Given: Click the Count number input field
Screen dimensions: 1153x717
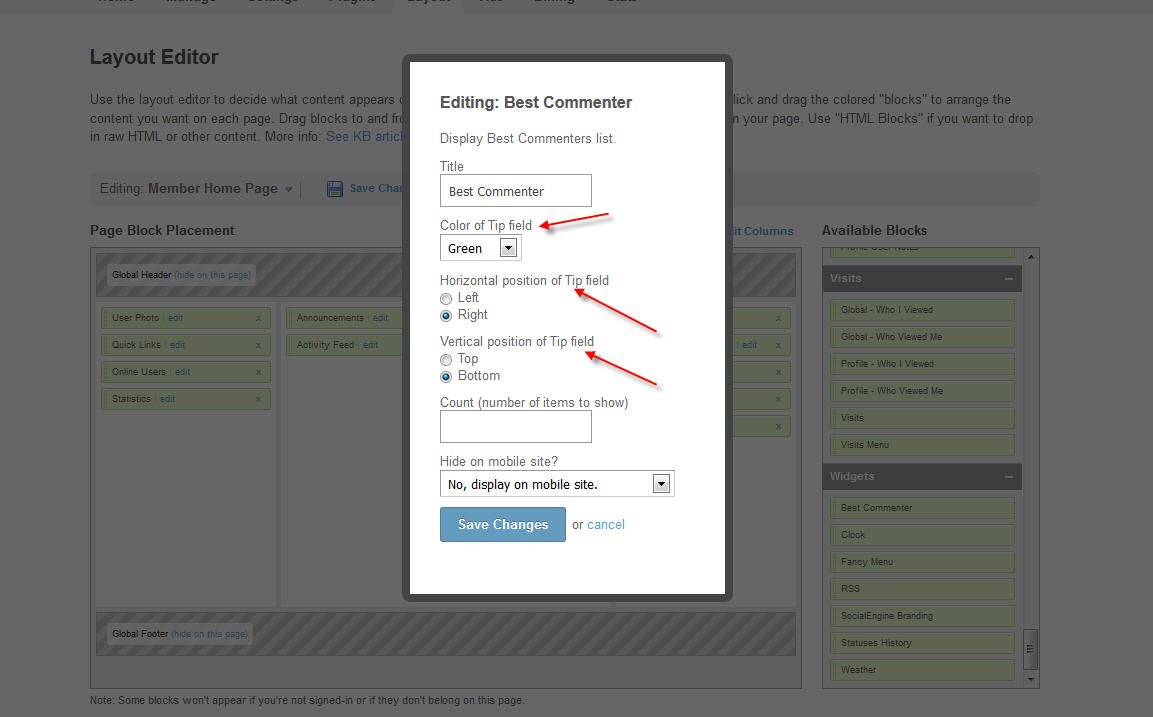Looking at the screenshot, I should coord(515,427).
